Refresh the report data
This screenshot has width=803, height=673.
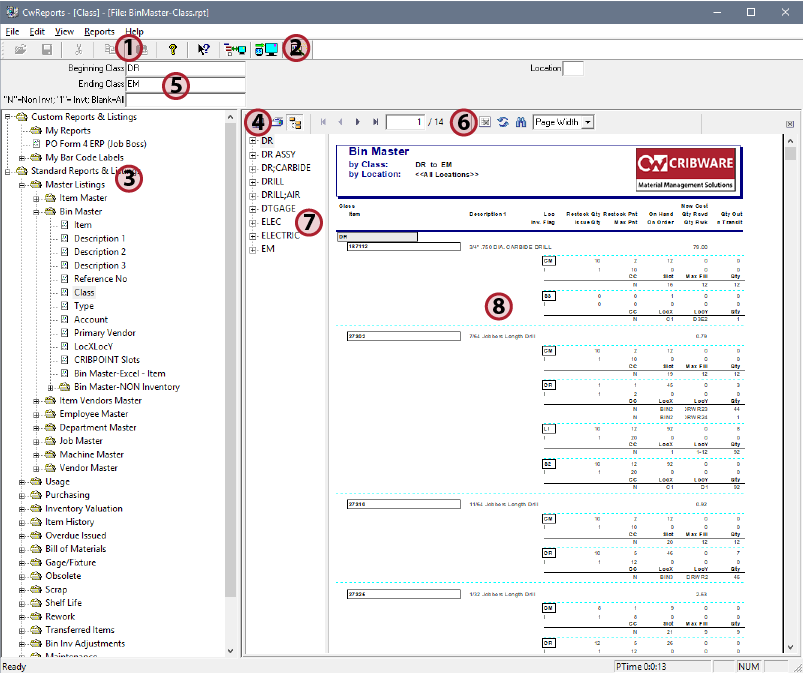(503, 121)
